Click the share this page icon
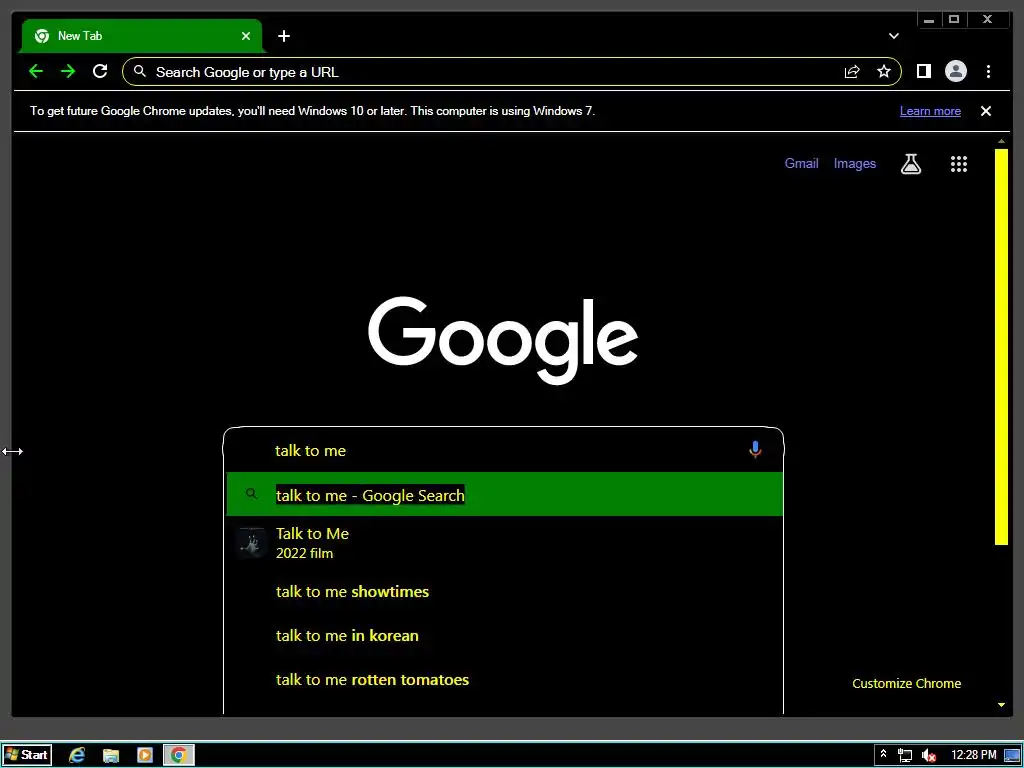 (852, 72)
